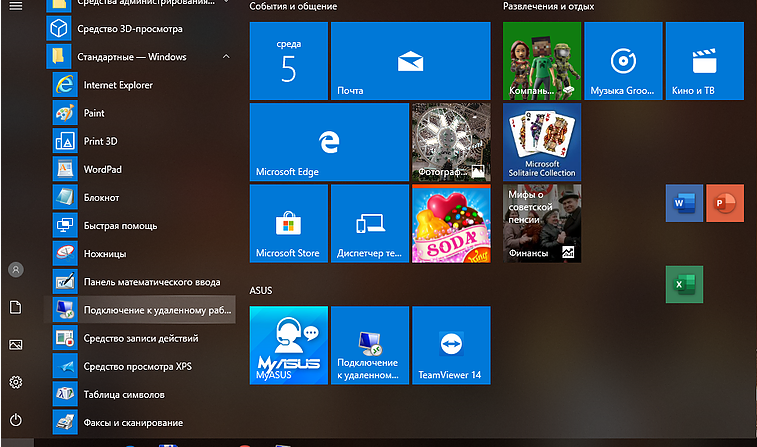Open the Фотографии photos tile
This screenshot has width=757, height=447.
(451, 142)
